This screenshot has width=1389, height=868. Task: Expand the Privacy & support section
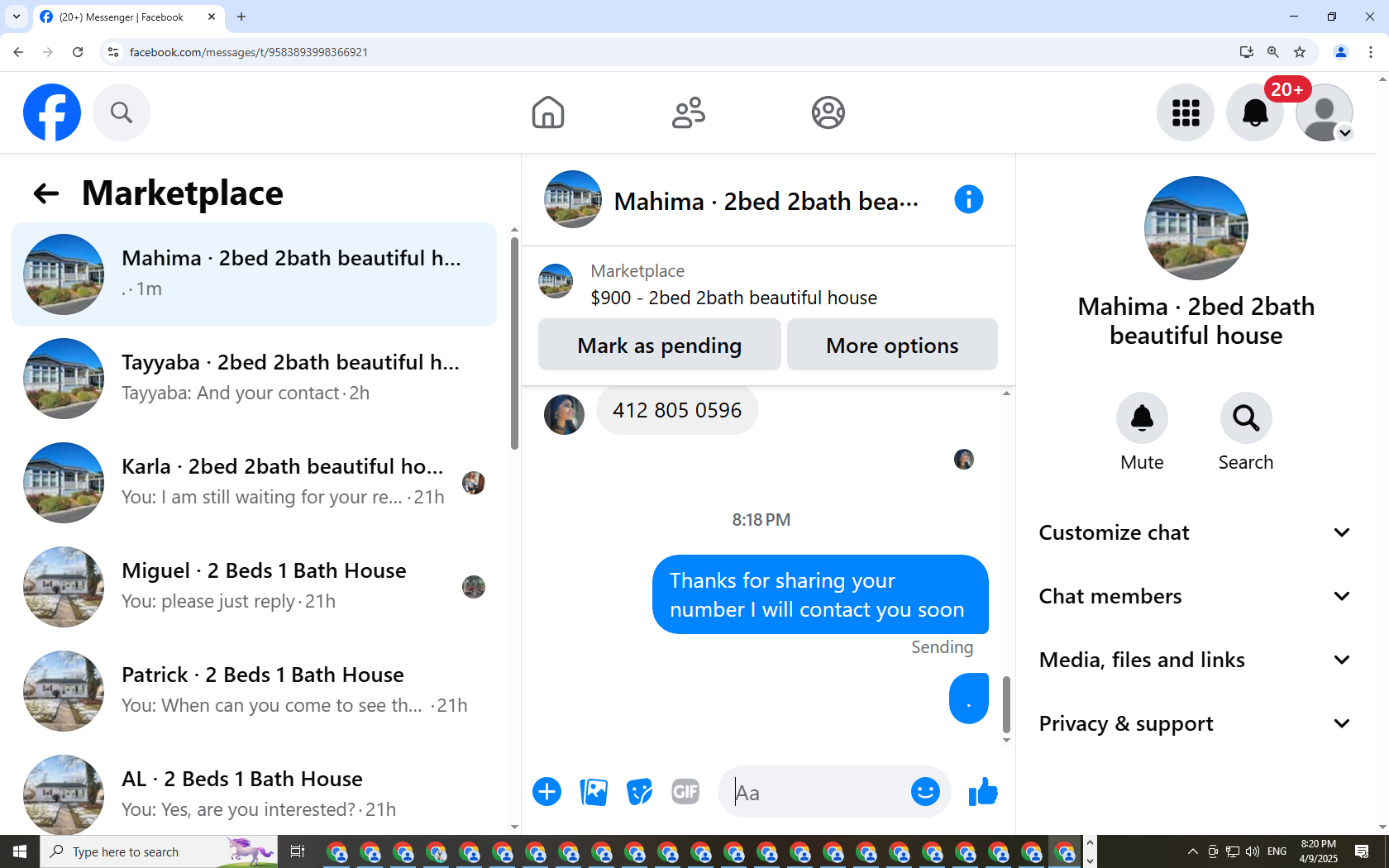click(x=1195, y=723)
